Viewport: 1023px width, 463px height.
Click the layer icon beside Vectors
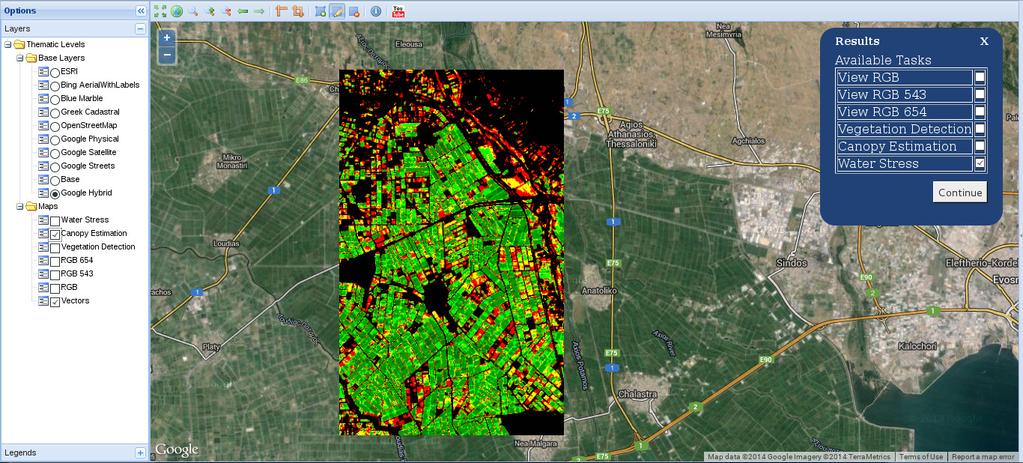pos(44,301)
